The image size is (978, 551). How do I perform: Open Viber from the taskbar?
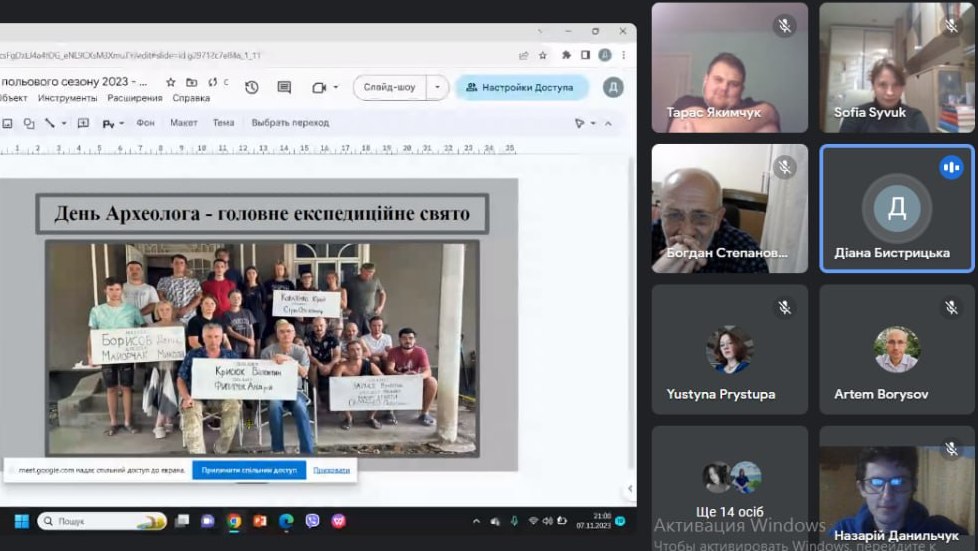point(312,521)
